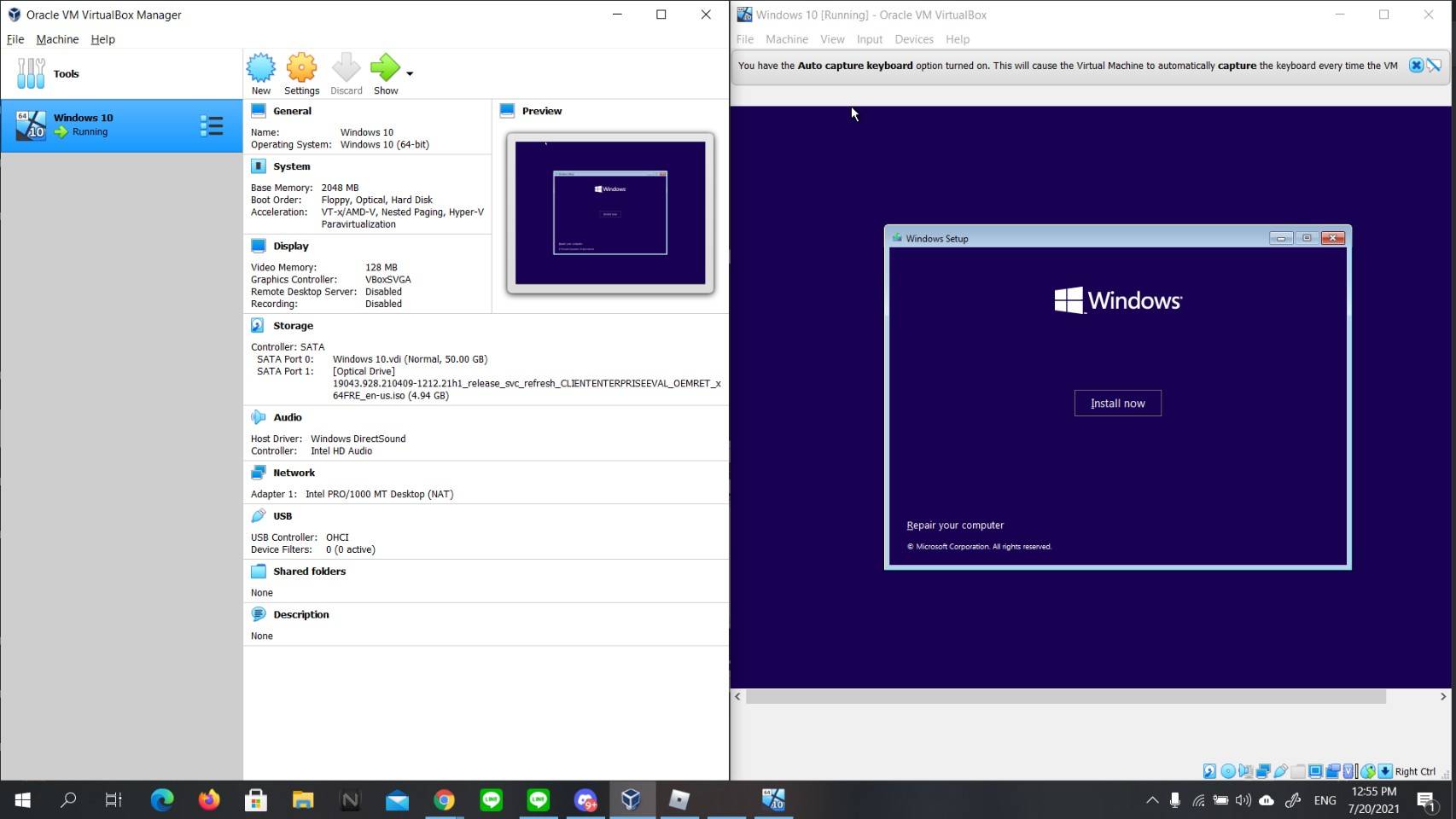Open the Input menu in VM window
The width and height of the screenshot is (1456, 819).
click(870, 39)
